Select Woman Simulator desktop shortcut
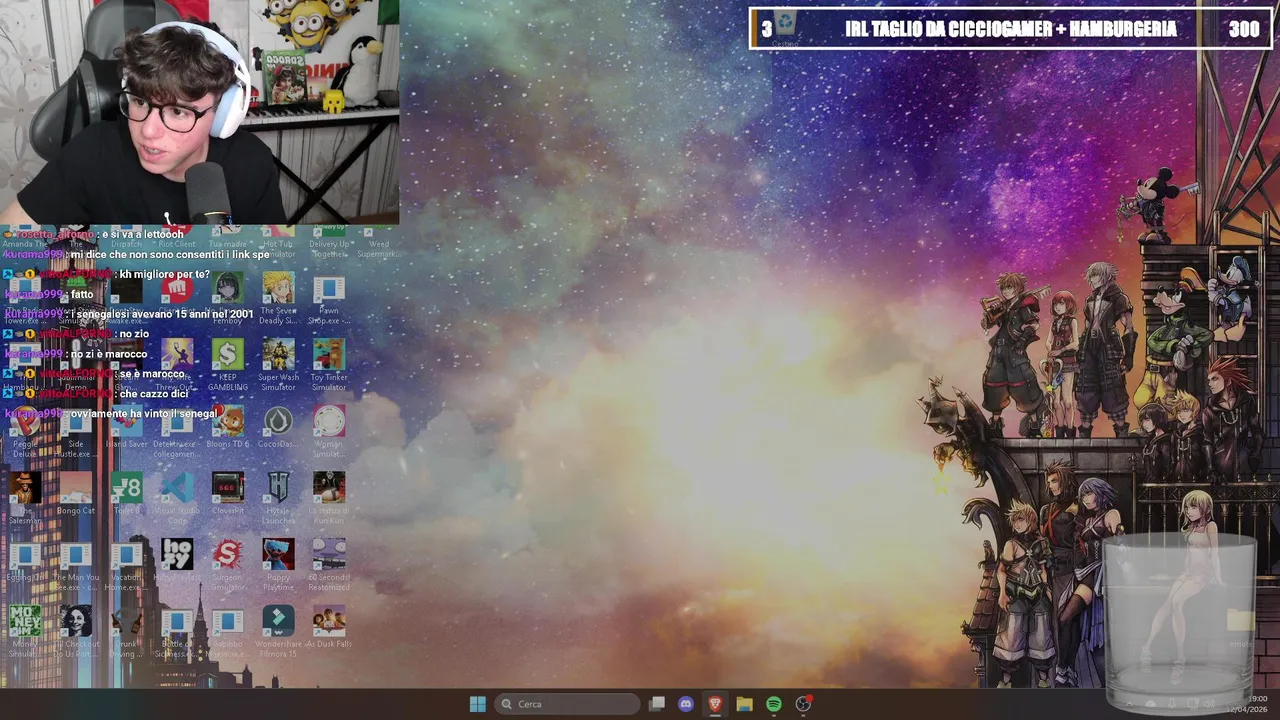Screen dimensions: 1280x720 pyautogui.click(x=329, y=432)
